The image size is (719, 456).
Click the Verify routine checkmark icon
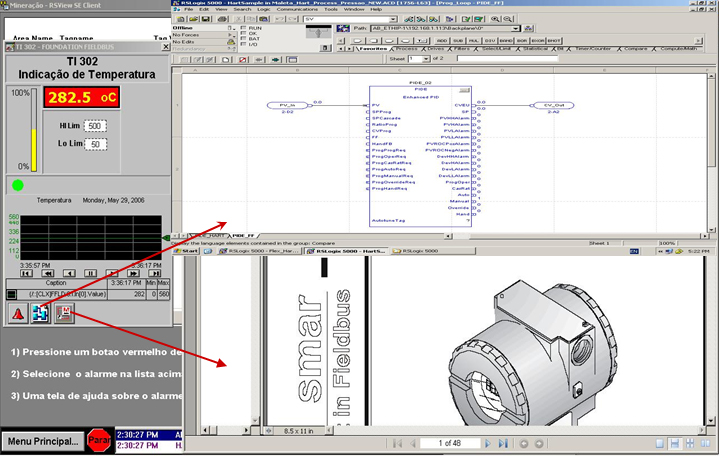(x=466, y=19)
